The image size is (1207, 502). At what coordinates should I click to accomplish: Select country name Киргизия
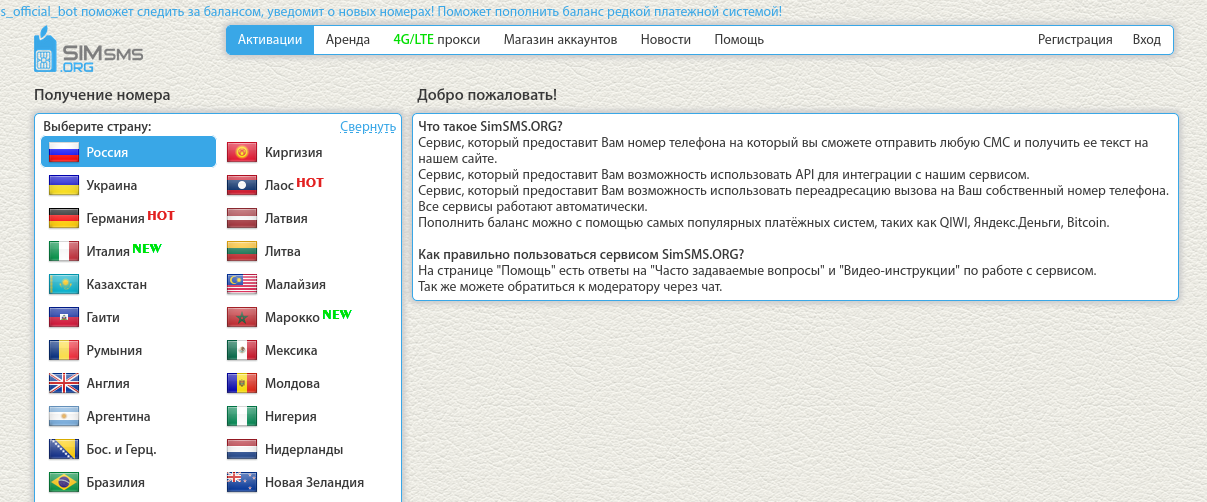tap(293, 152)
